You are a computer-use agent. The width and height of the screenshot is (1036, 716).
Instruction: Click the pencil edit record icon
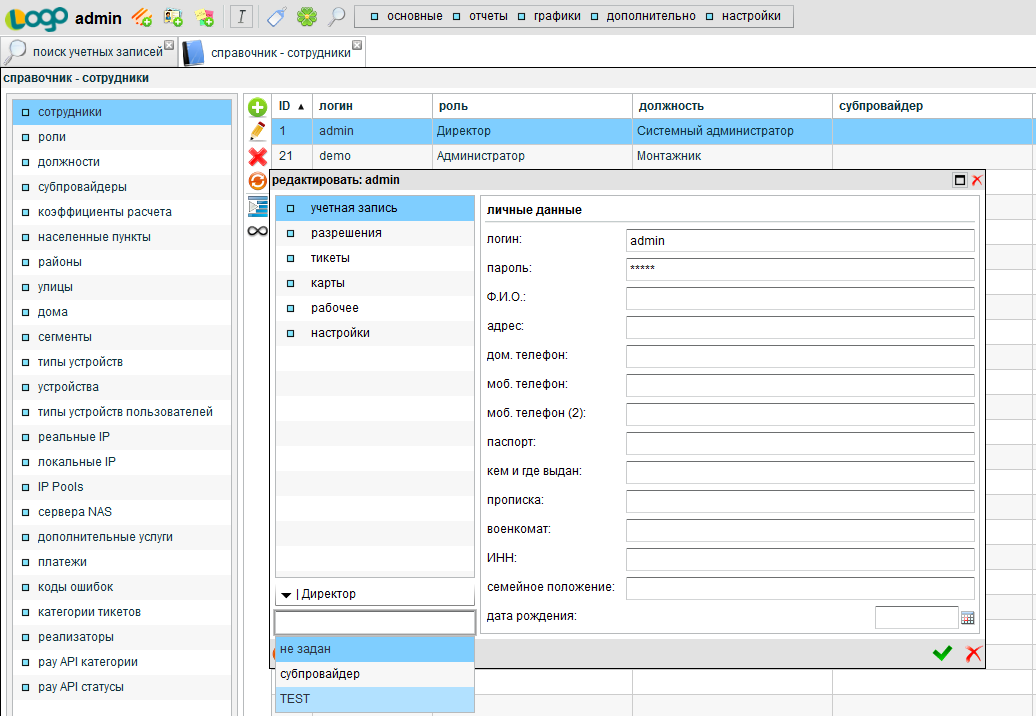pos(257,131)
